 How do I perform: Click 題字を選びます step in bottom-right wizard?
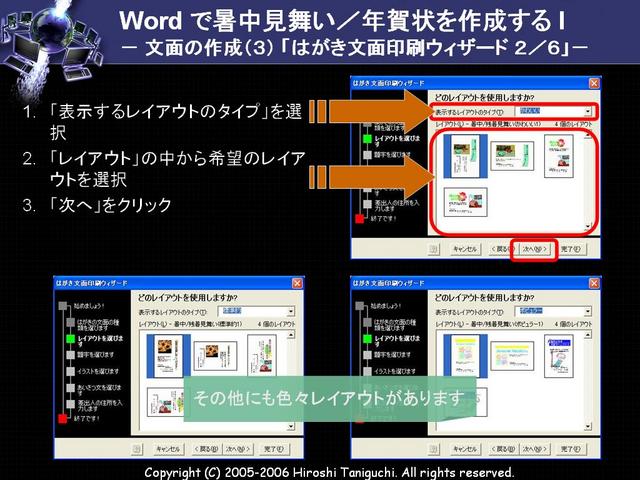(x=388, y=355)
